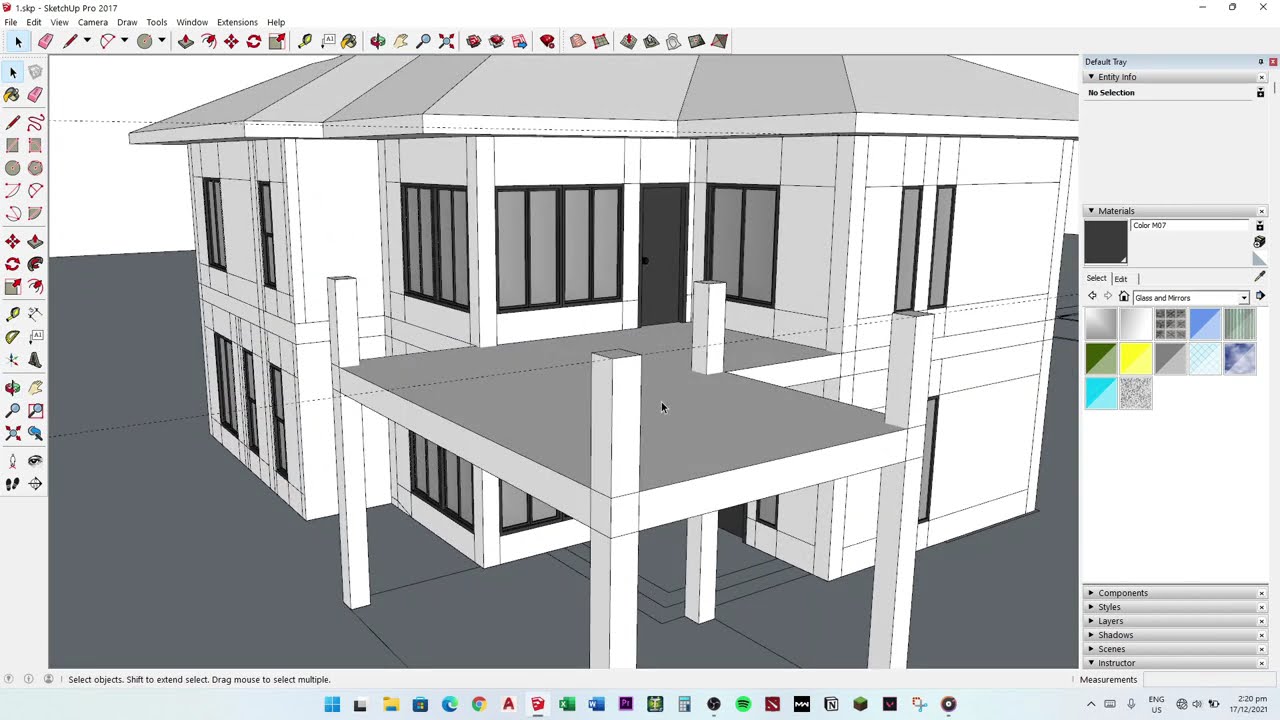
Task: Select the 3D Text tool
Action: click(35, 359)
